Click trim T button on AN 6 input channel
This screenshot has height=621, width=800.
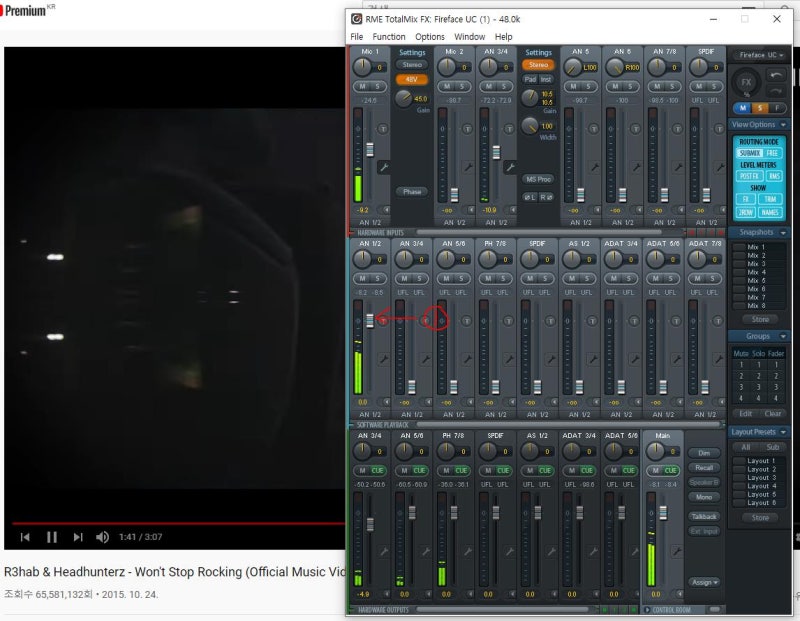point(635,129)
